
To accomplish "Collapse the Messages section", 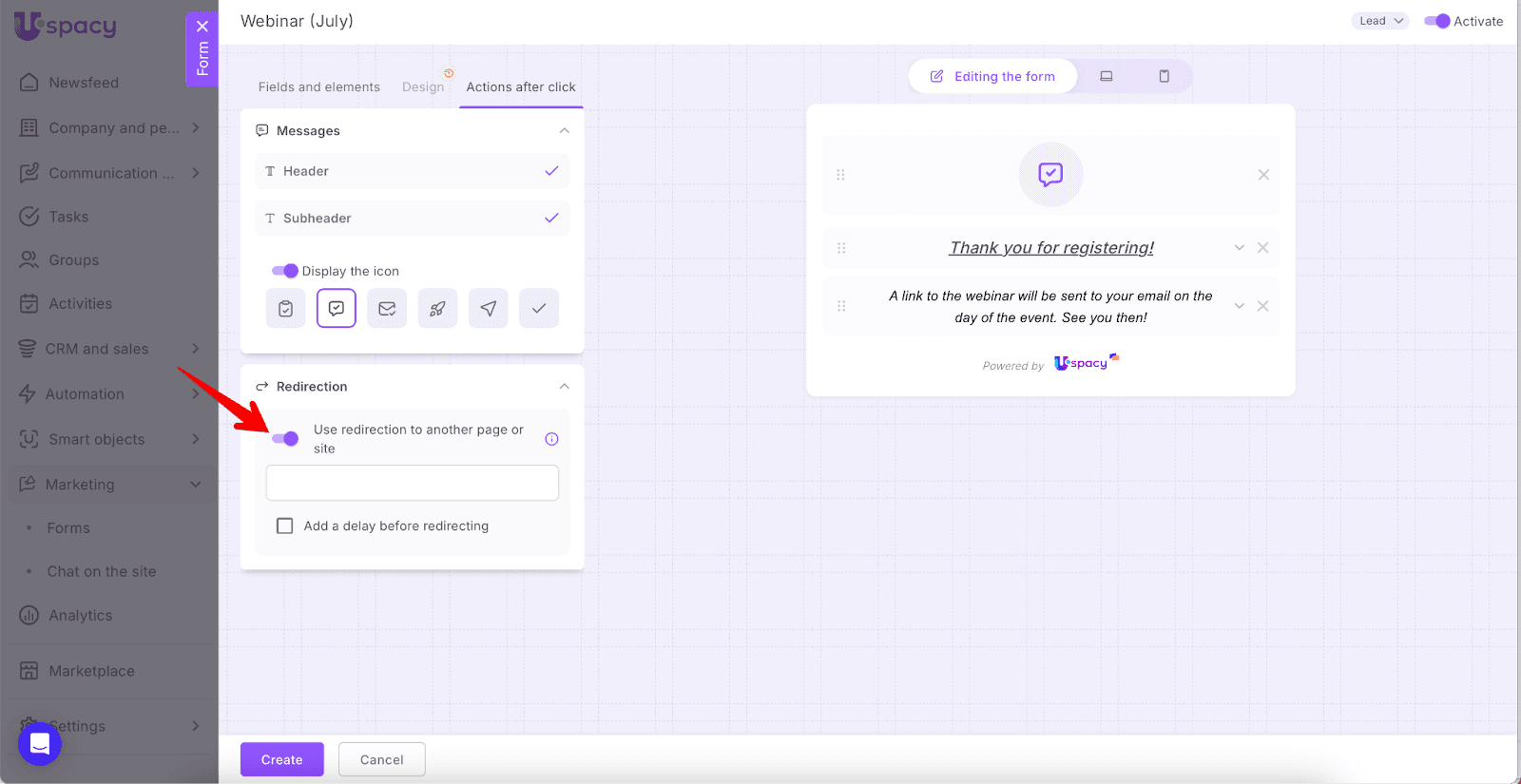I will pyautogui.click(x=564, y=131).
